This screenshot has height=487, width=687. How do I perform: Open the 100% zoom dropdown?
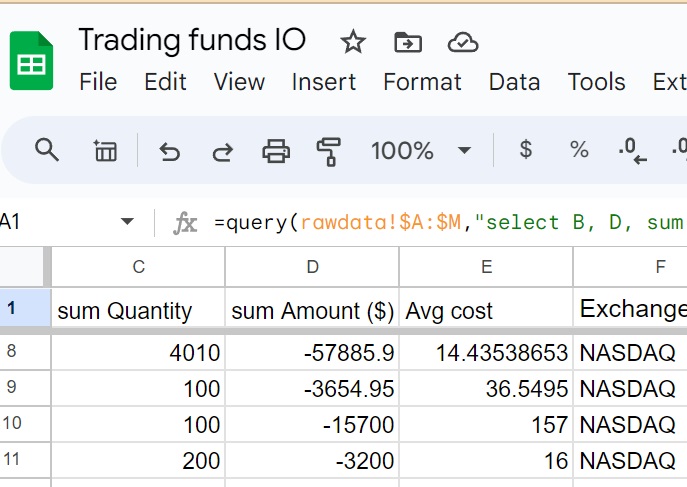tap(420, 150)
